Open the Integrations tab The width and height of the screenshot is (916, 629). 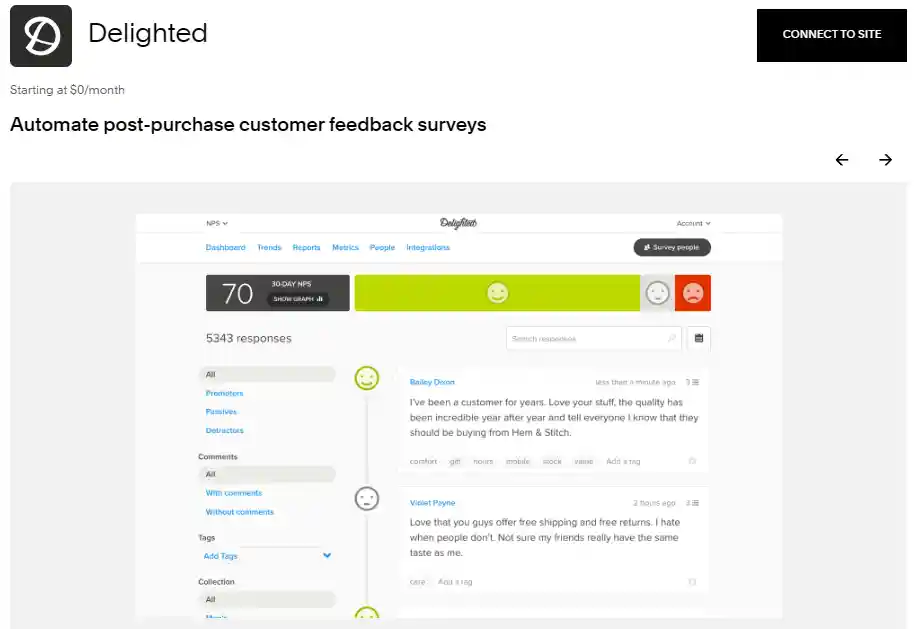click(x=428, y=248)
